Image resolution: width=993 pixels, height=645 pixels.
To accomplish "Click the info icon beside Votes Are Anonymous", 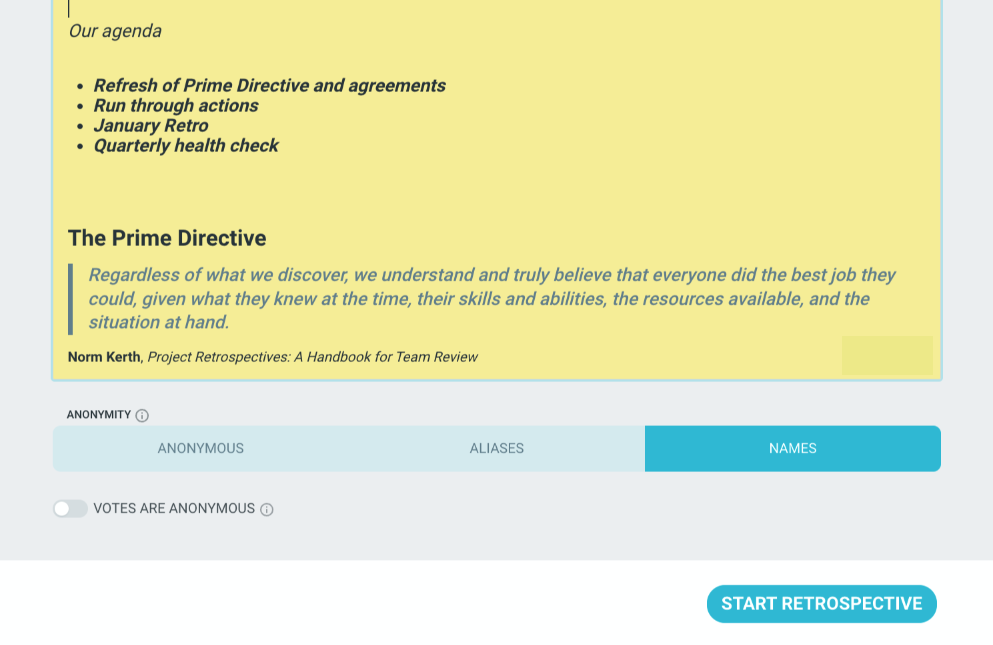I will tap(267, 509).
